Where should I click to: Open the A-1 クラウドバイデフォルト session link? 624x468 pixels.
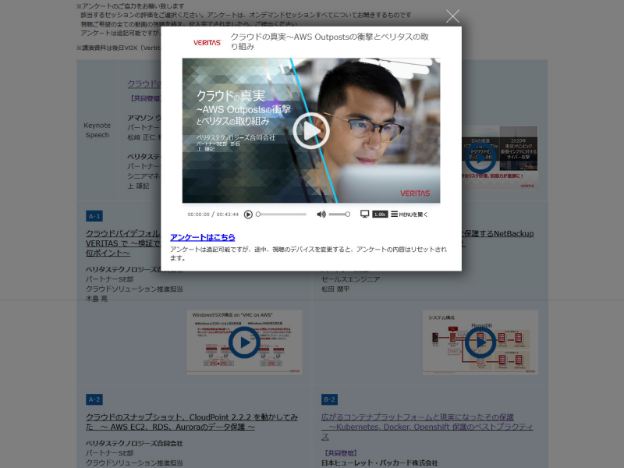pyautogui.click(x=123, y=243)
